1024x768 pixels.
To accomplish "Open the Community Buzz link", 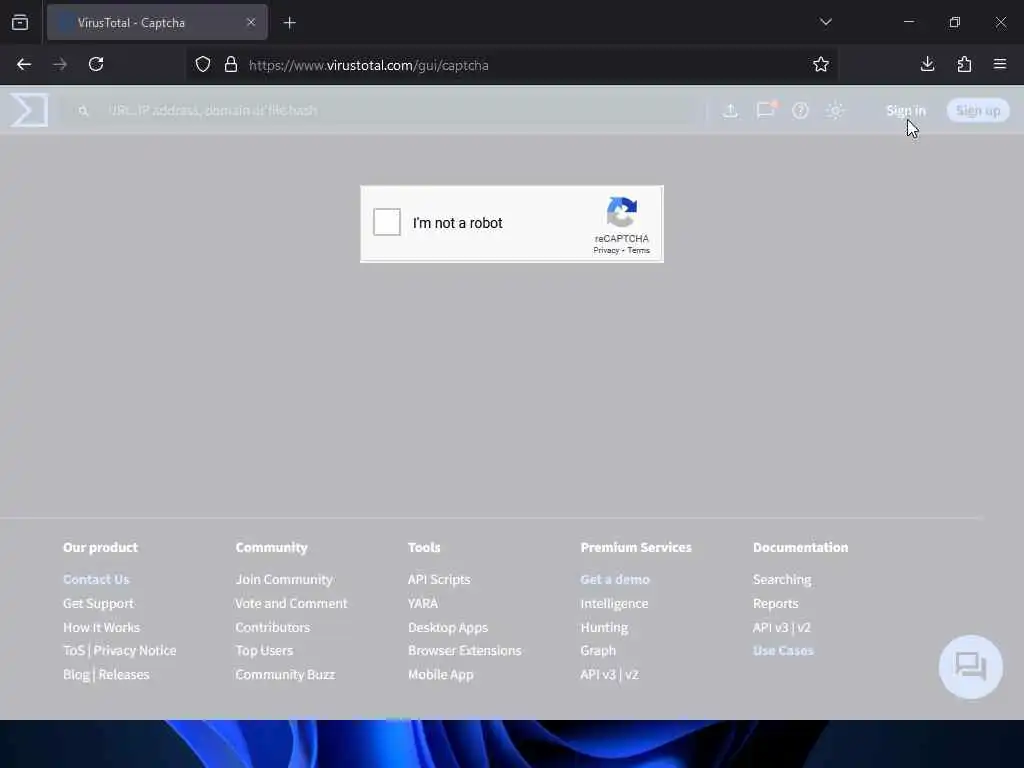I will pyautogui.click(x=285, y=675).
